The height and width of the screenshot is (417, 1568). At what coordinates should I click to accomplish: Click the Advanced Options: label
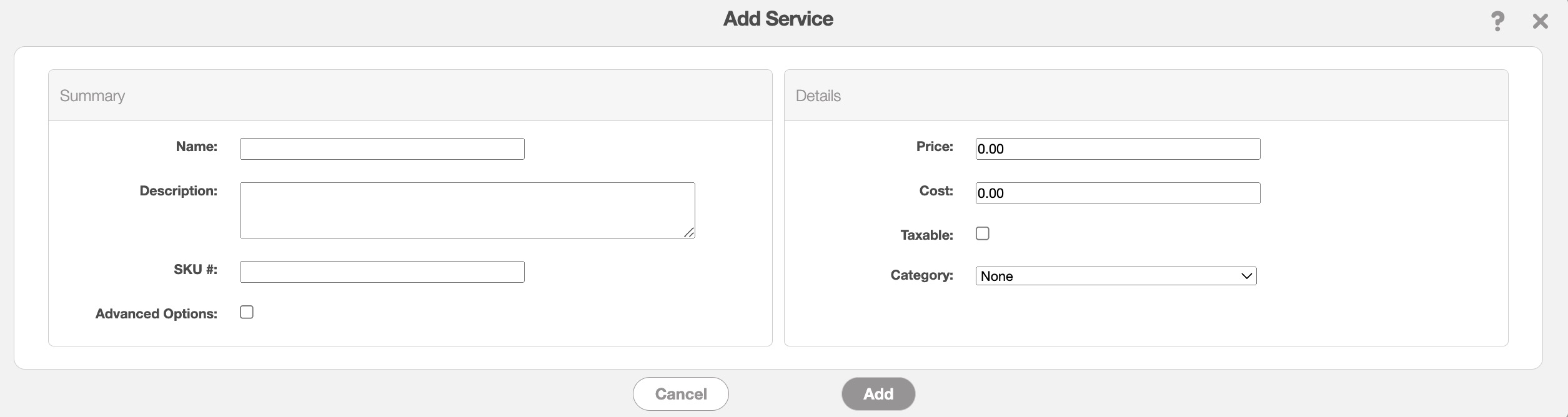pyautogui.click(x=156, y=313)
